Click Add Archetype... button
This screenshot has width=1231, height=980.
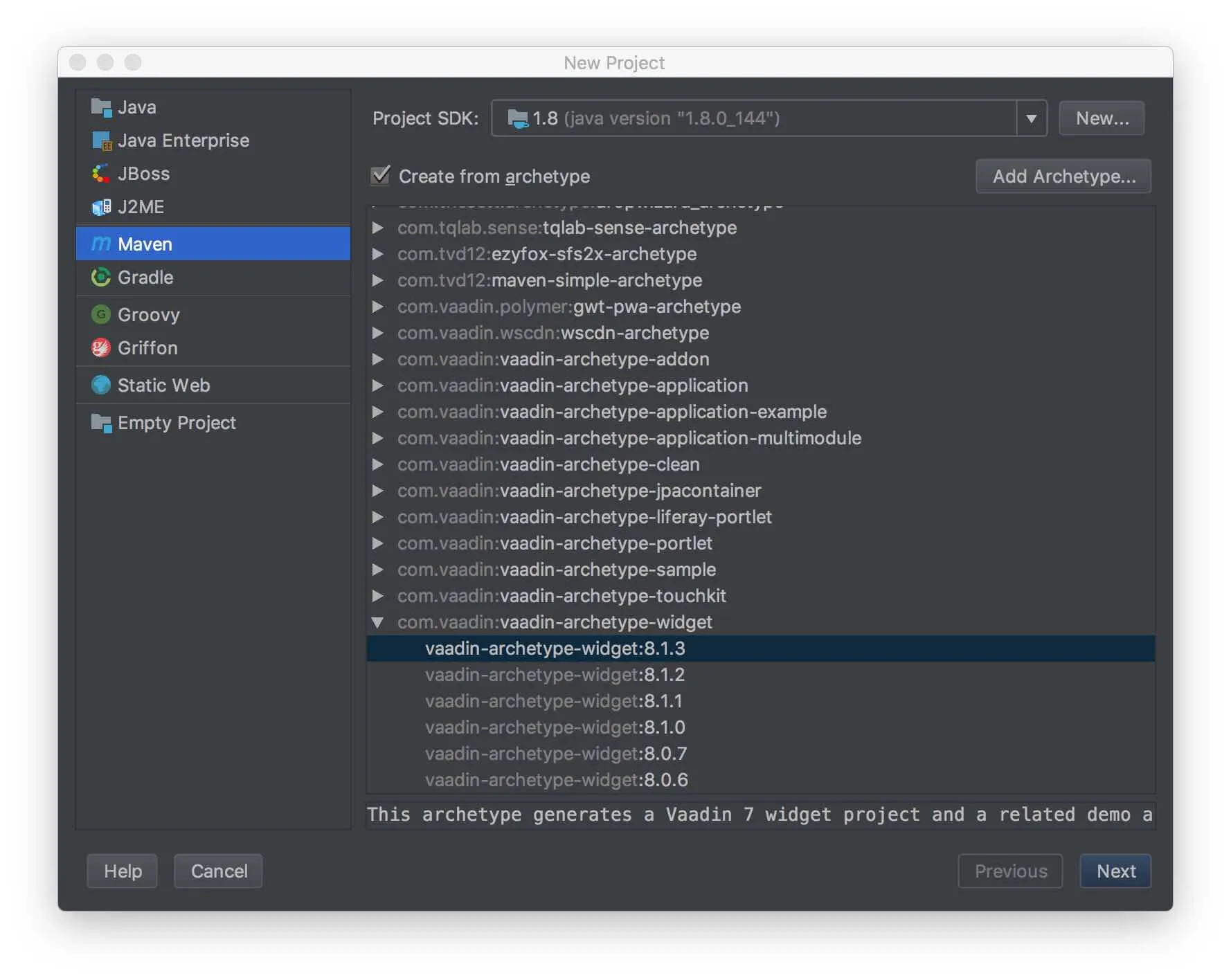(1063, 176)
